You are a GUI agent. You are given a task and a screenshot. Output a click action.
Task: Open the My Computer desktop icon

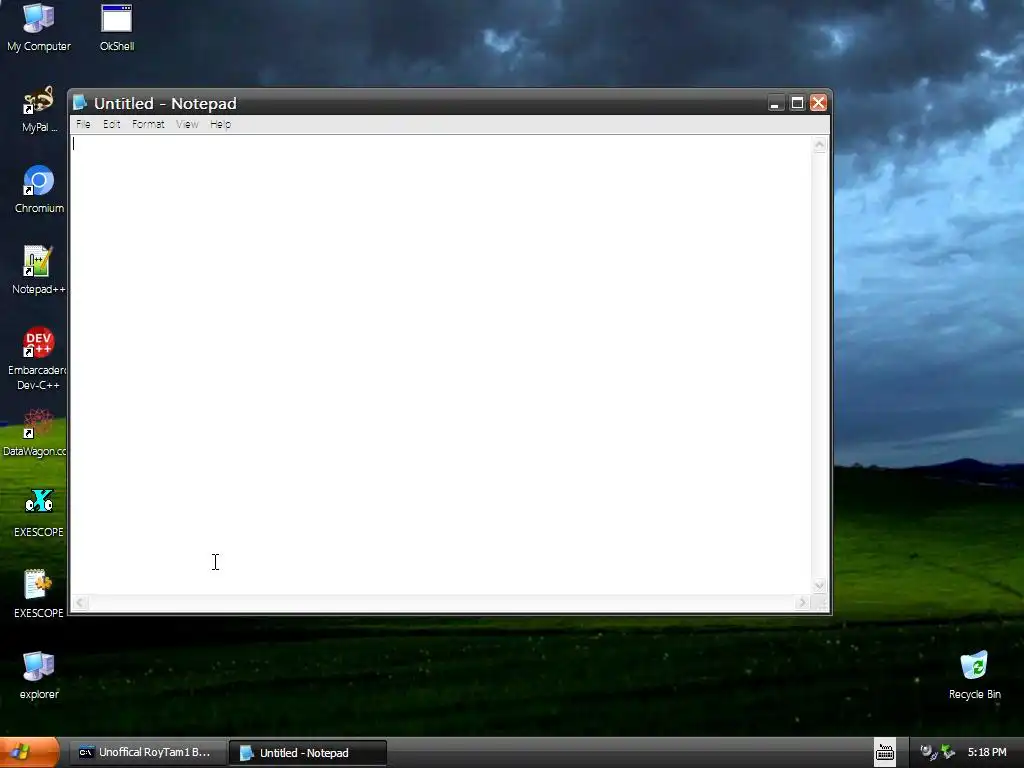click(39, 28)
